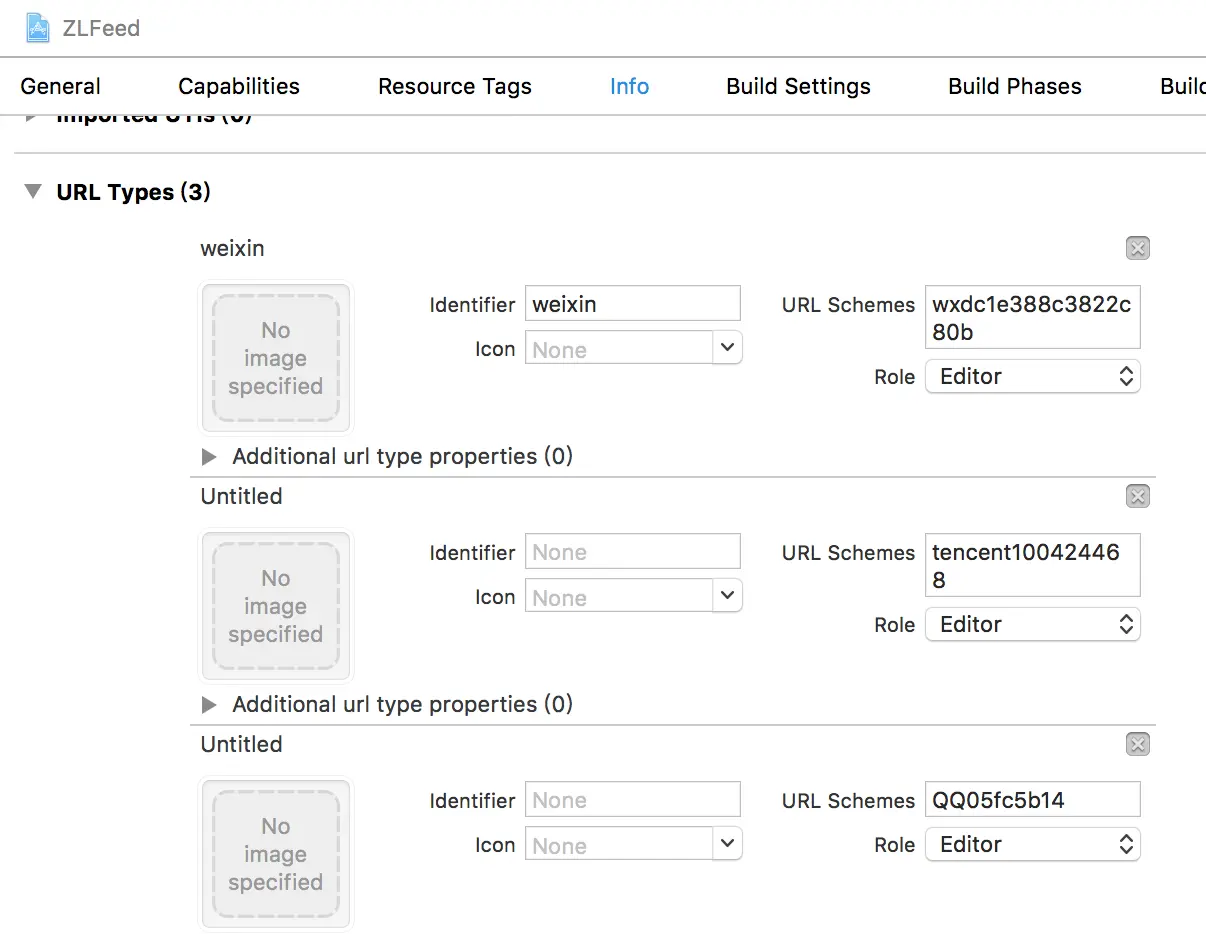The width and height of the screenshot is (1206, 934).
Task: Remove the weixin URL type entry
Action: point(1137,248)
